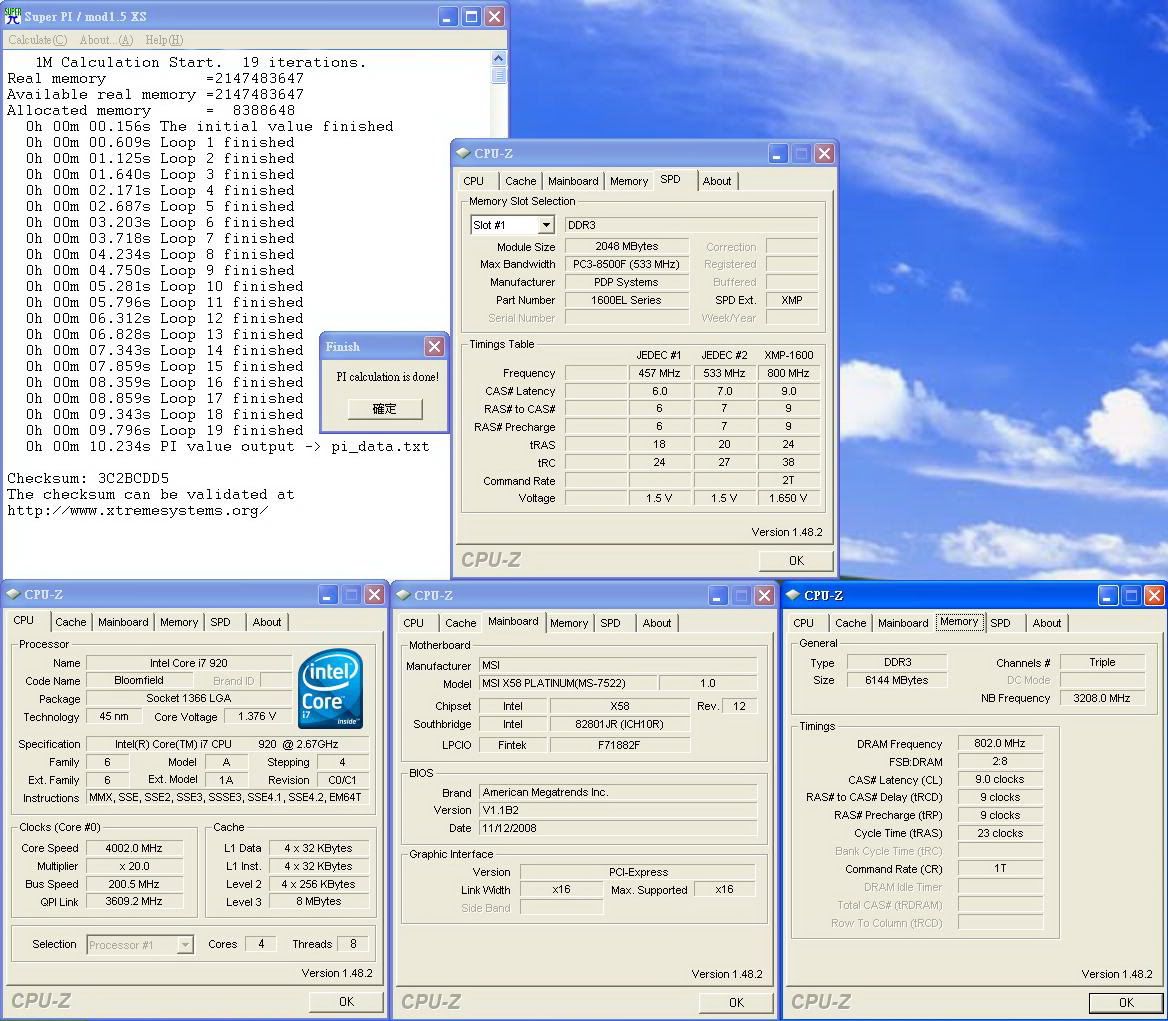Click the Intel Core i7 logo
Viewport: 1168px width, 1021px height.
click(330, 689)
